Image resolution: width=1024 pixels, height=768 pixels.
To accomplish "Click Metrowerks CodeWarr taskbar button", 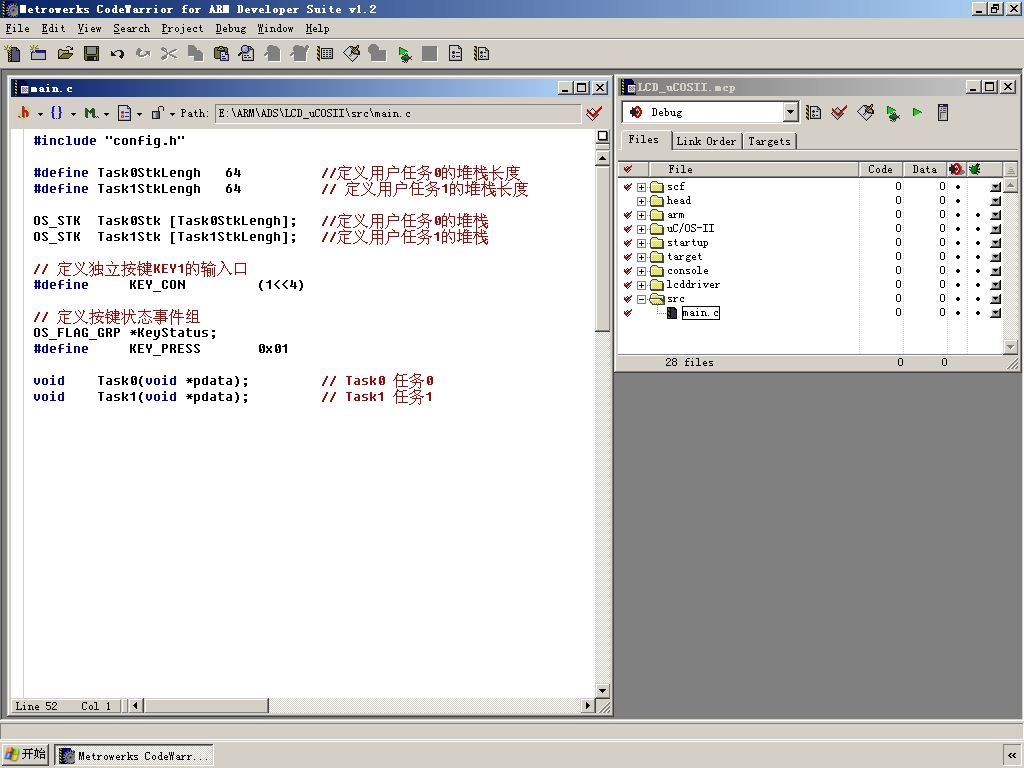I will pos(134,756).
